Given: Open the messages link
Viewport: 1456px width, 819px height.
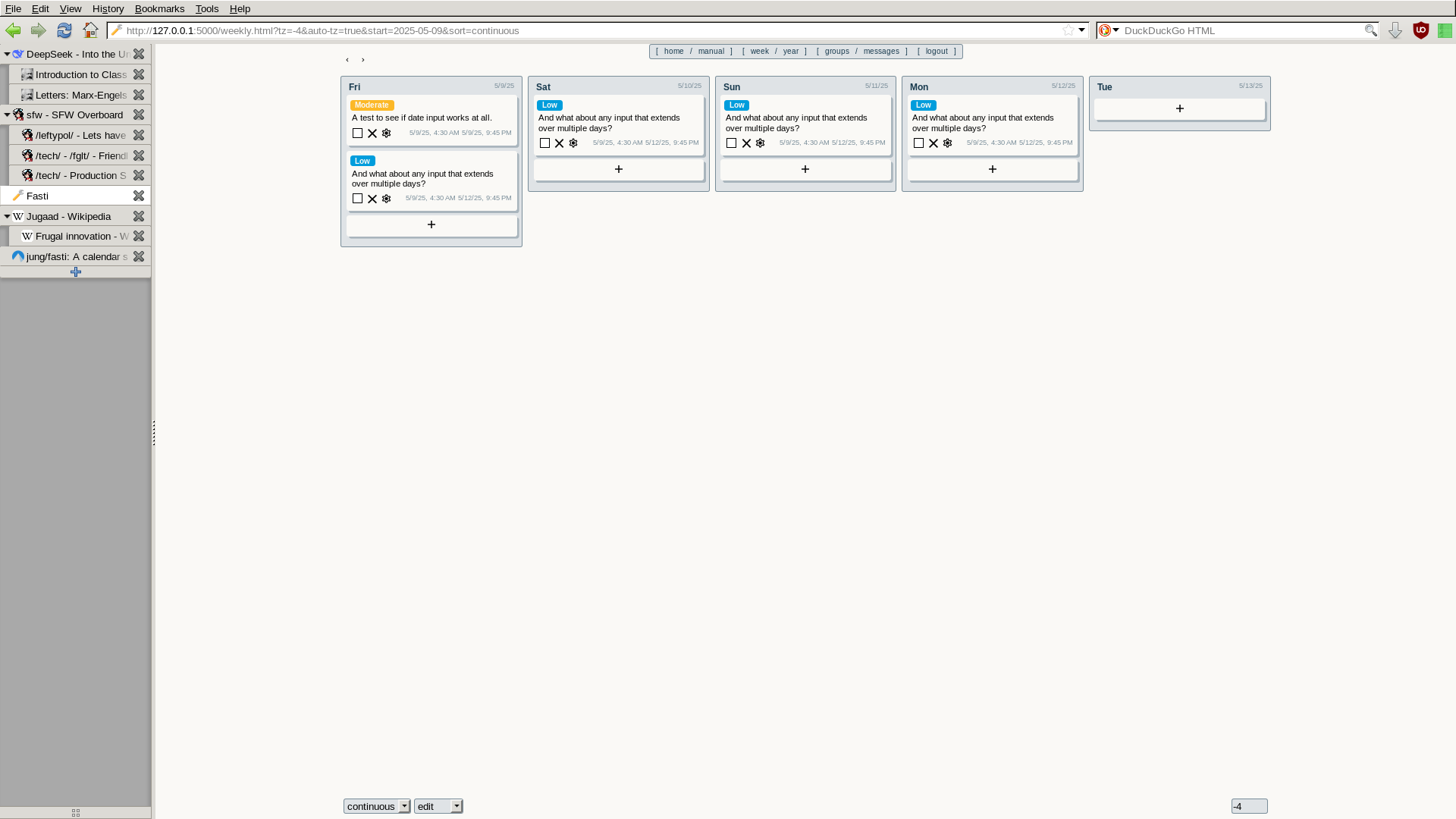Looking at the screenshot, I should pyautogui.click(x=881, y=52).
